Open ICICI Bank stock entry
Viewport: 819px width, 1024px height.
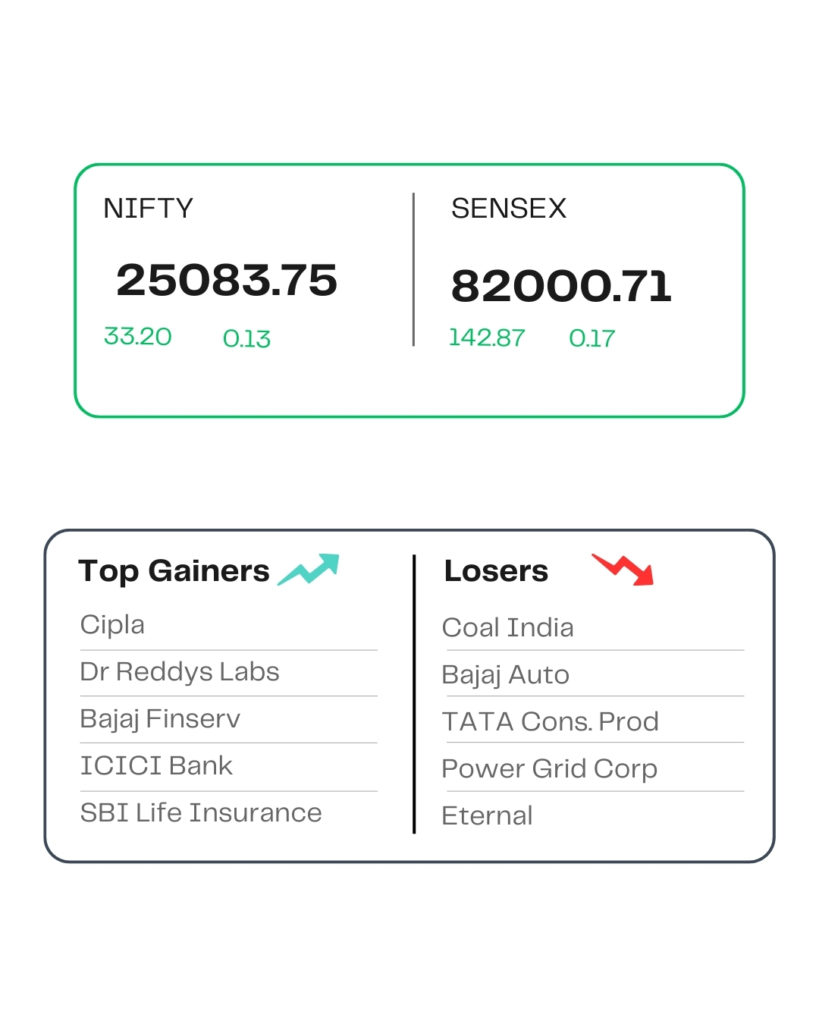tap(156, 765)
